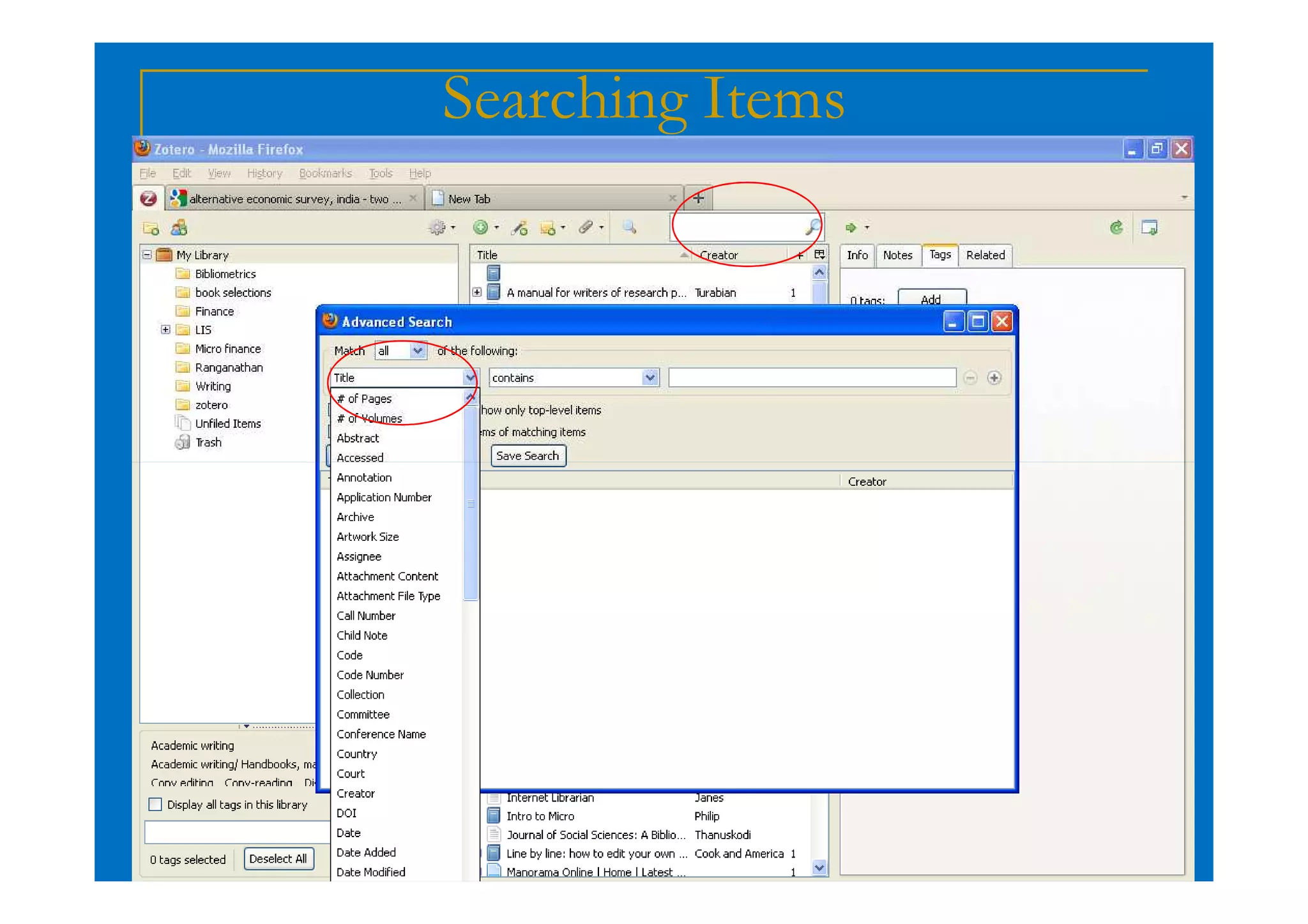Image resolution: width=1308 pixels, height=924 pixels.
Task: Expand the LIS collection
Action: pos(165,329)
